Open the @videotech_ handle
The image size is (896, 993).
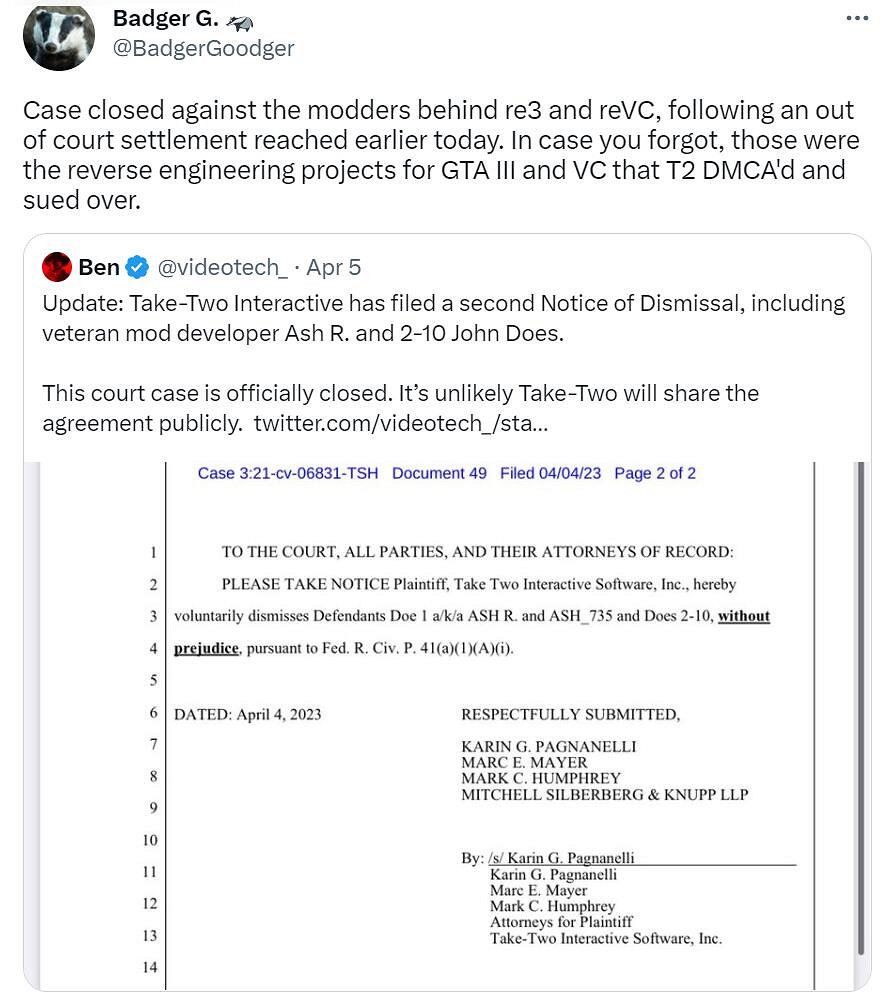[223, 268]
